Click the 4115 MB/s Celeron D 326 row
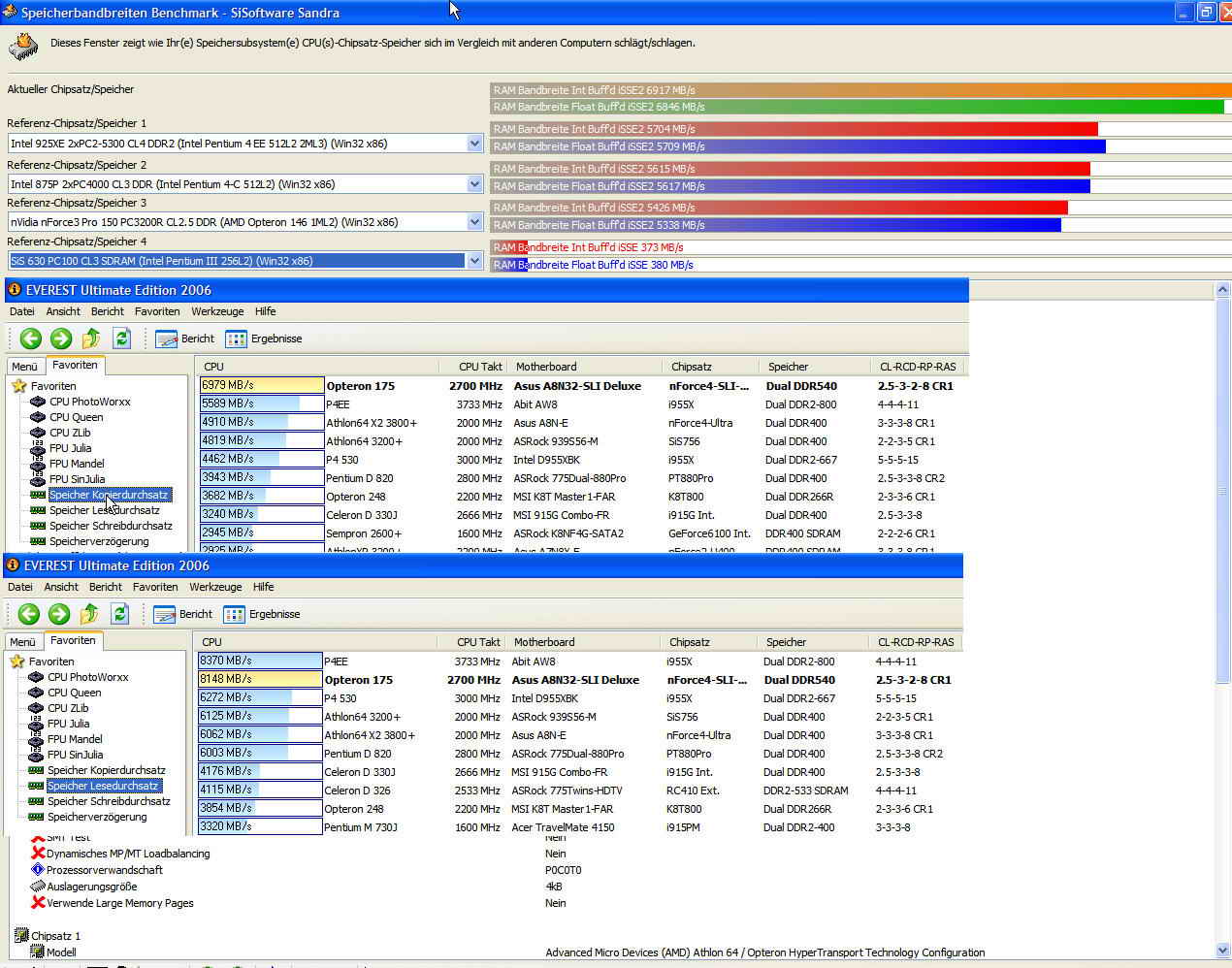 coord(580,790)
